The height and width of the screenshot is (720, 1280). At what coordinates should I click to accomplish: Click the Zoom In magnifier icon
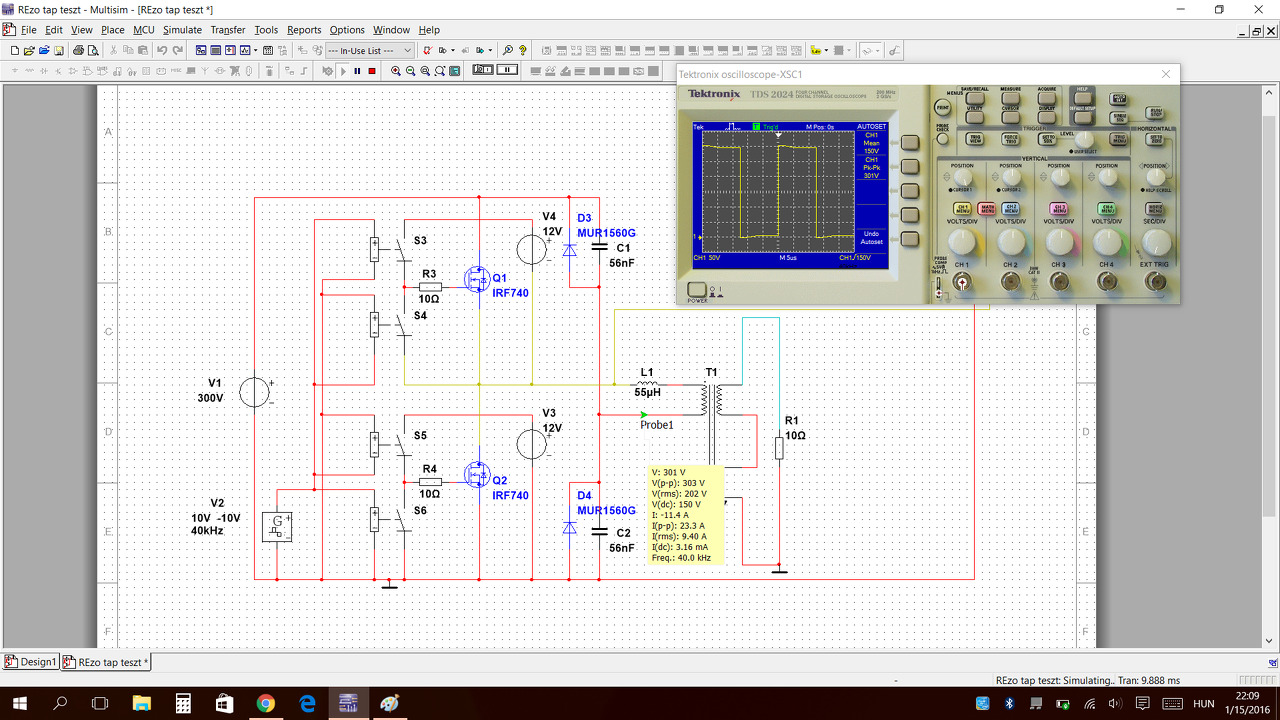396,71
